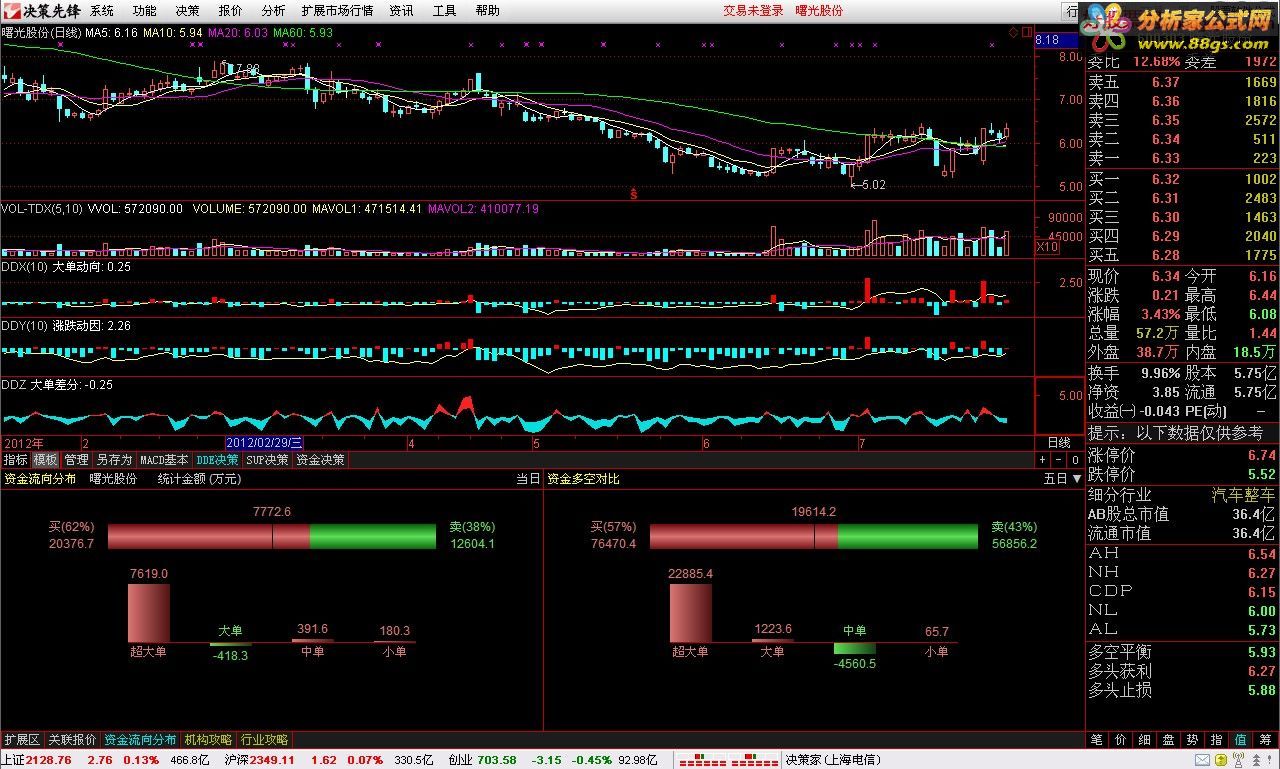This screenshot has width=1280, height=769.
Task: Open the 报价 menu
Action: point(230,10)
